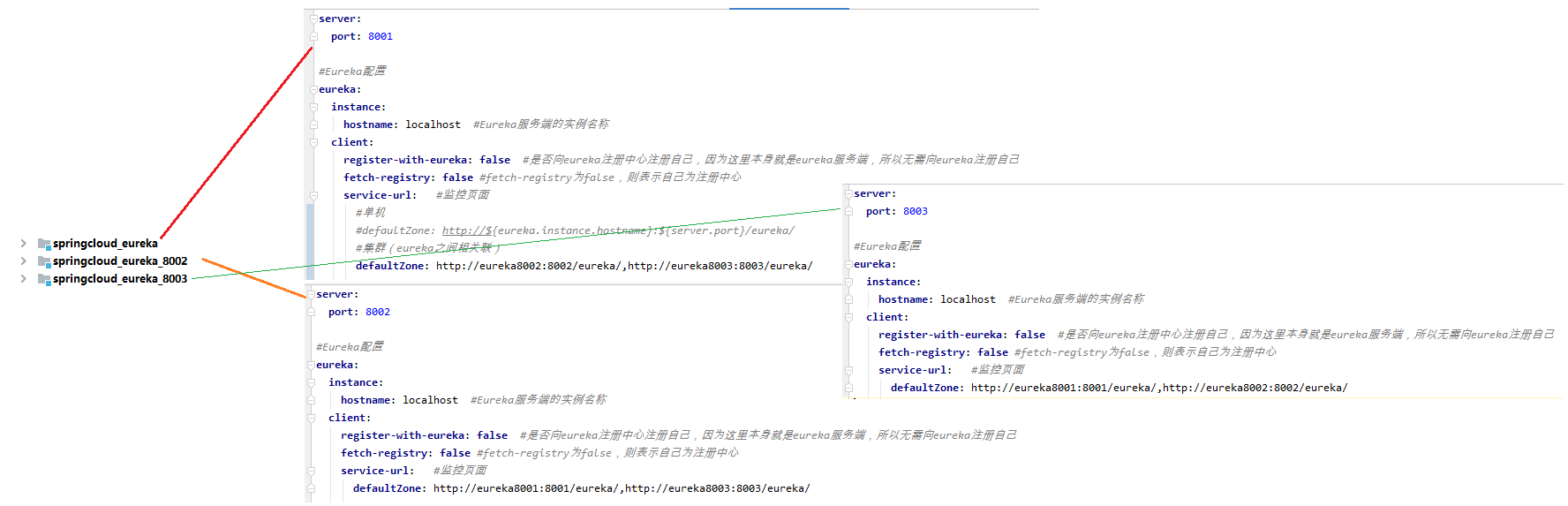This screenshot has width=1568, height=506.
Task: Click the #Eureka配置 comment in port 8002 config
Action: click(x=350, y=347)
